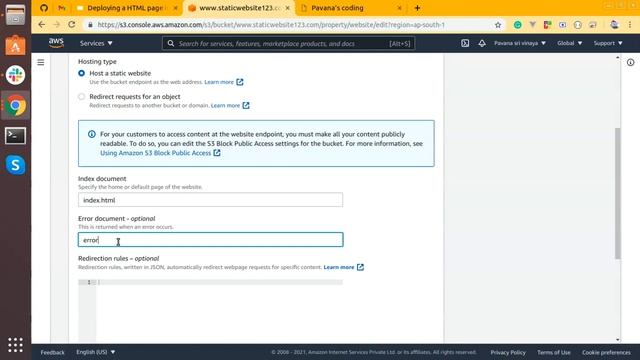
Task: Switch to the Gmail pinned tab
Action: click(62, 8)
